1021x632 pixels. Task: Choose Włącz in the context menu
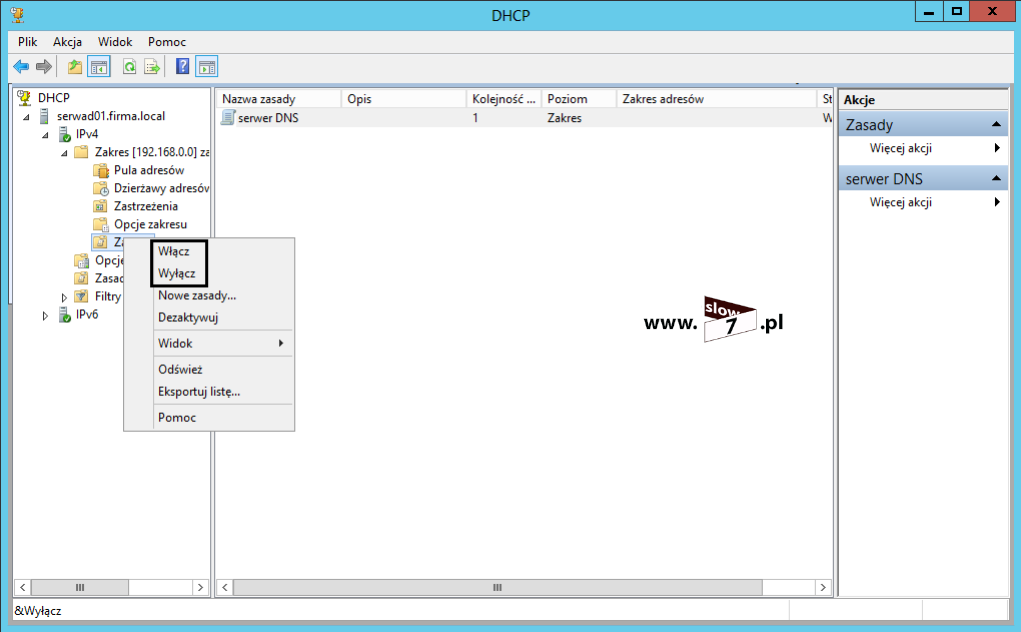coord(174,252)
